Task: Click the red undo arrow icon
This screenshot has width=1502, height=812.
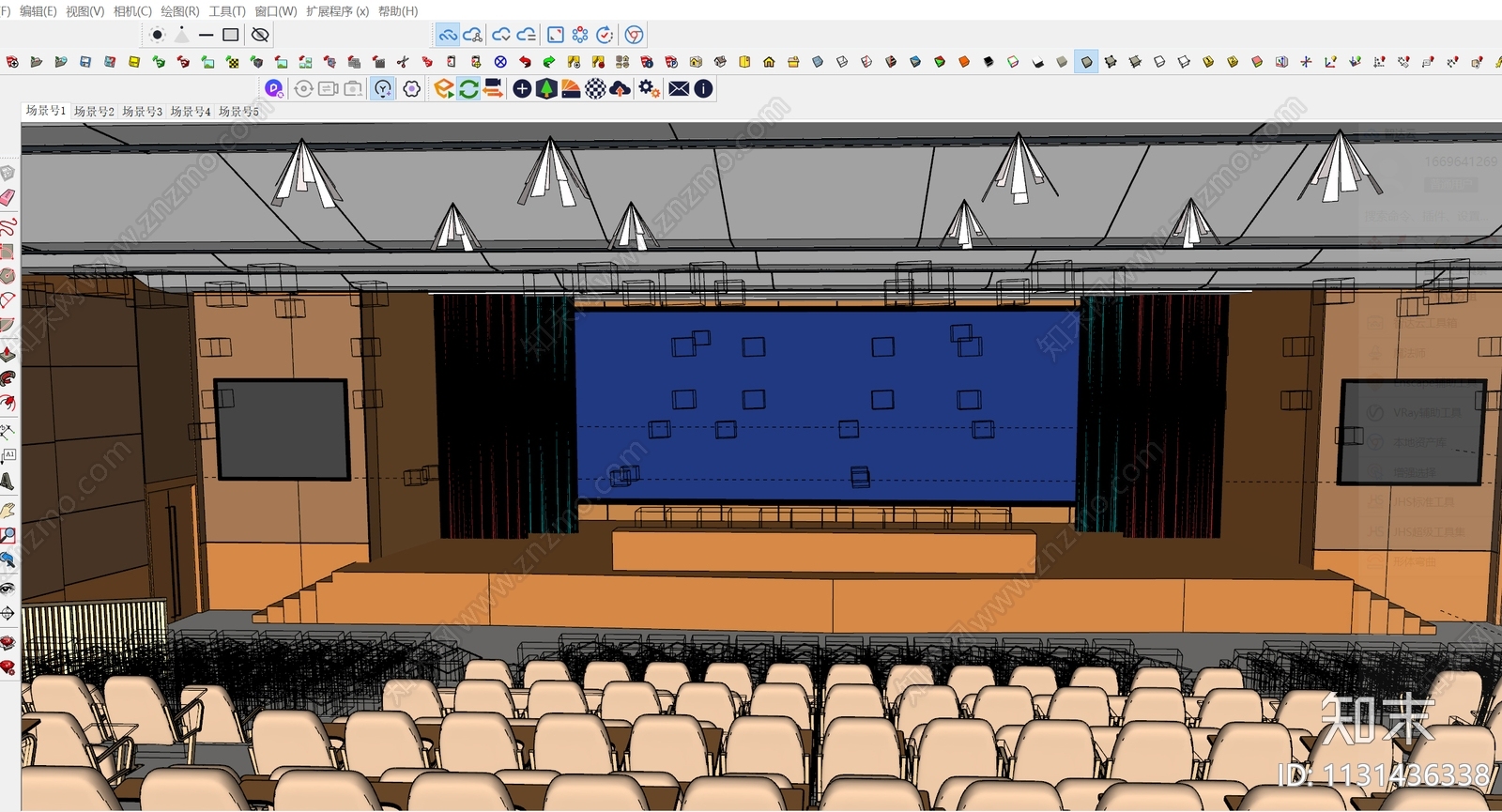Action: [525, 62]
